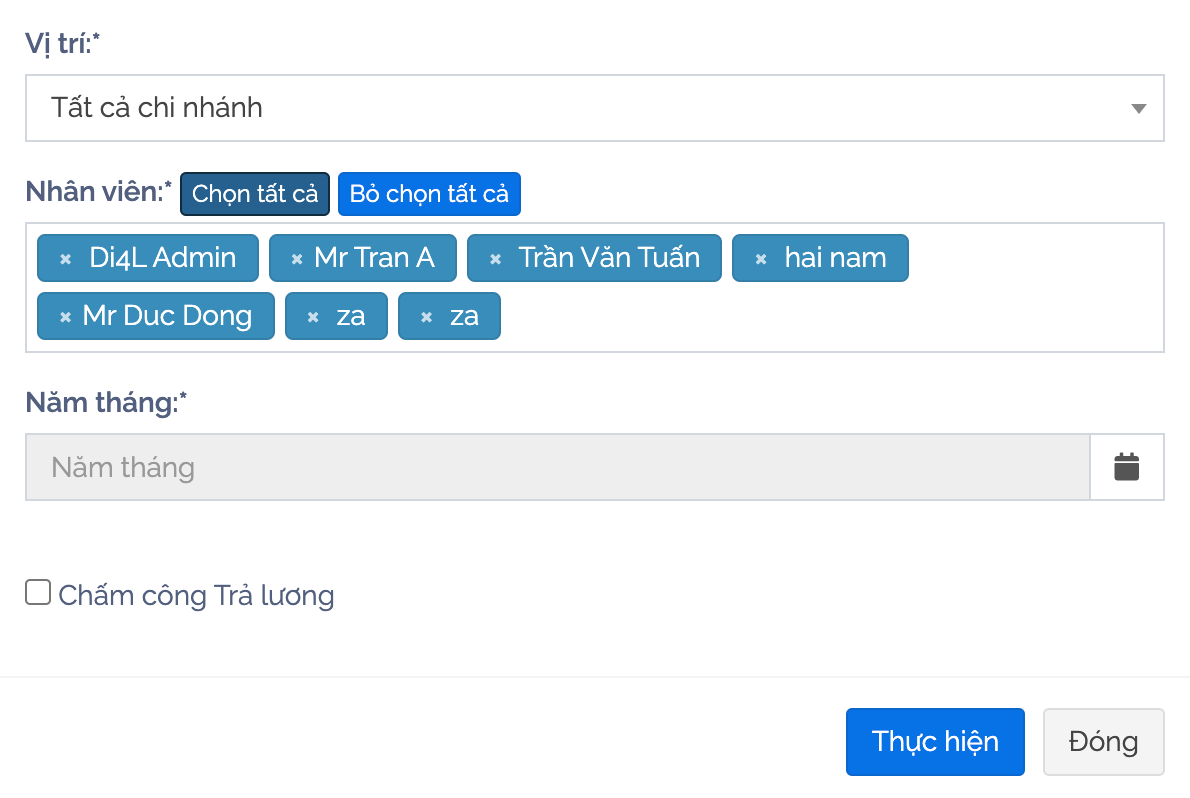The width and height of the screenshot is (1190, 798).
Task: Remove the Di4L Admin employee tag
Action: 66,259
